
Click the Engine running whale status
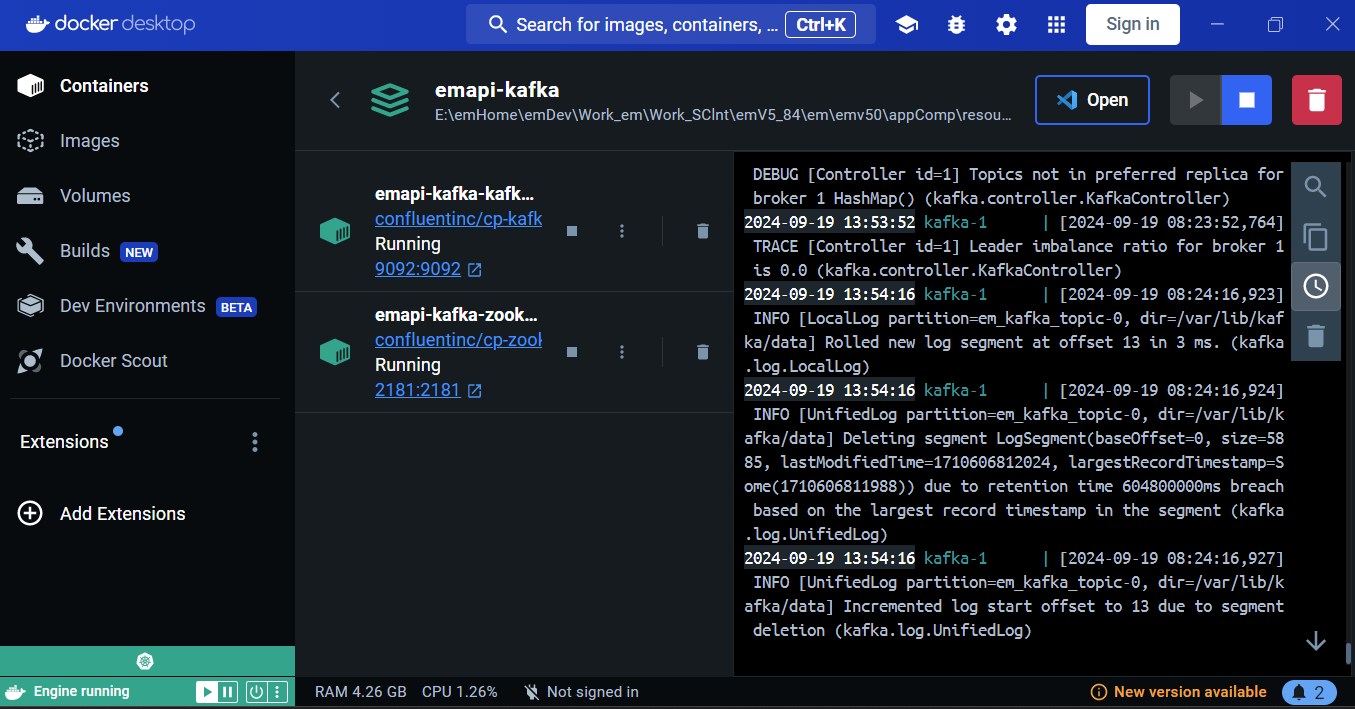click(68, 691)
